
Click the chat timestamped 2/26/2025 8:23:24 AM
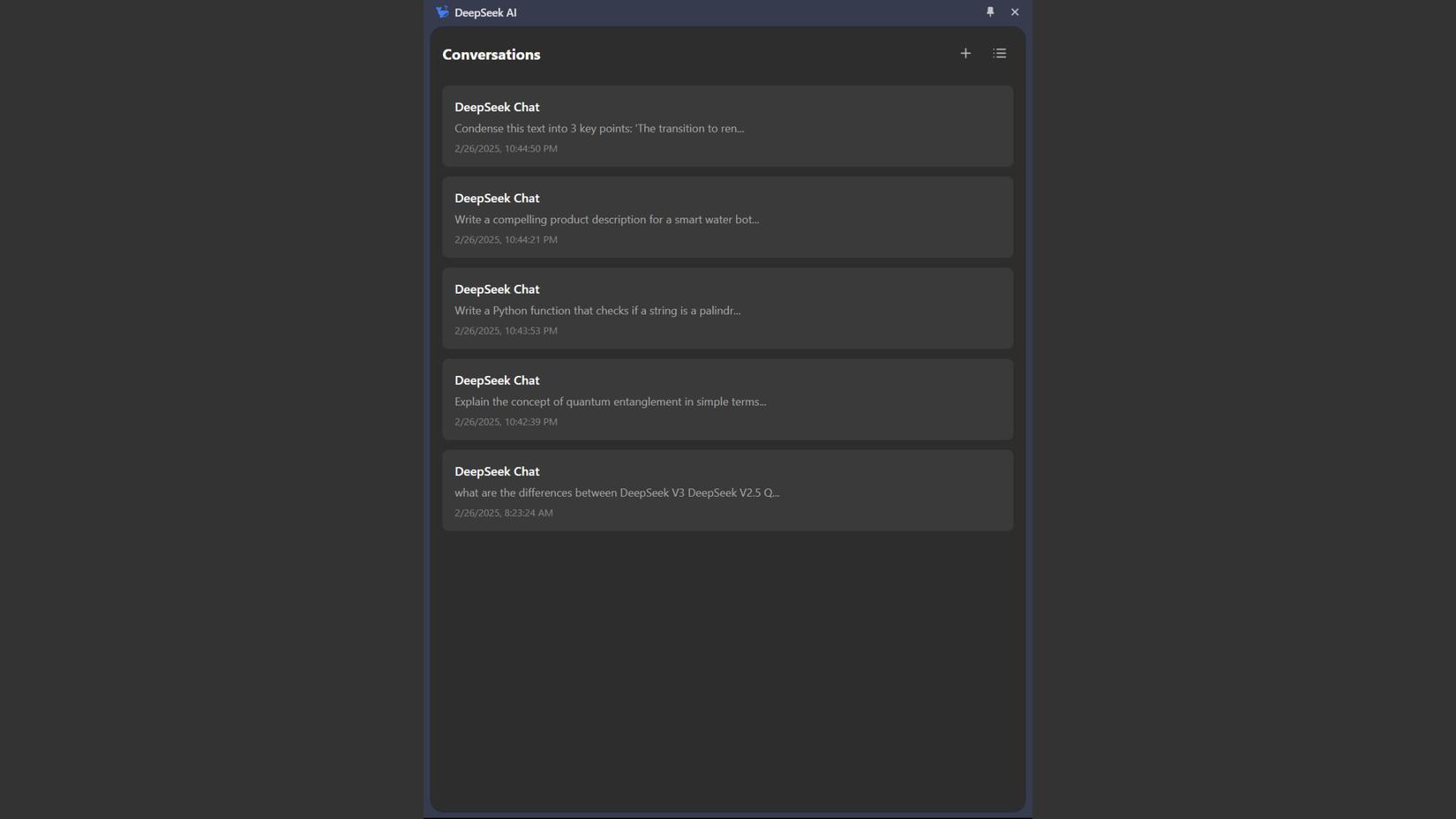point(727,490)
